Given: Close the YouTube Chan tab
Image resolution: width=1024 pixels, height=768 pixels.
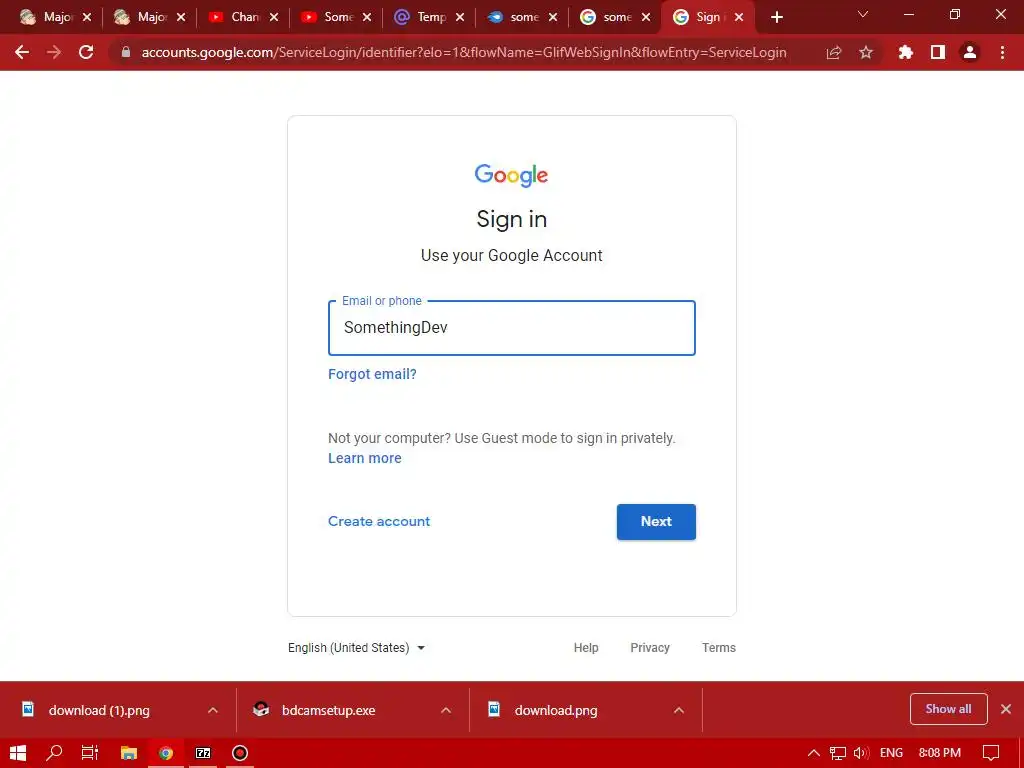Looking at the screenshot, I should [x=274, y=17].
